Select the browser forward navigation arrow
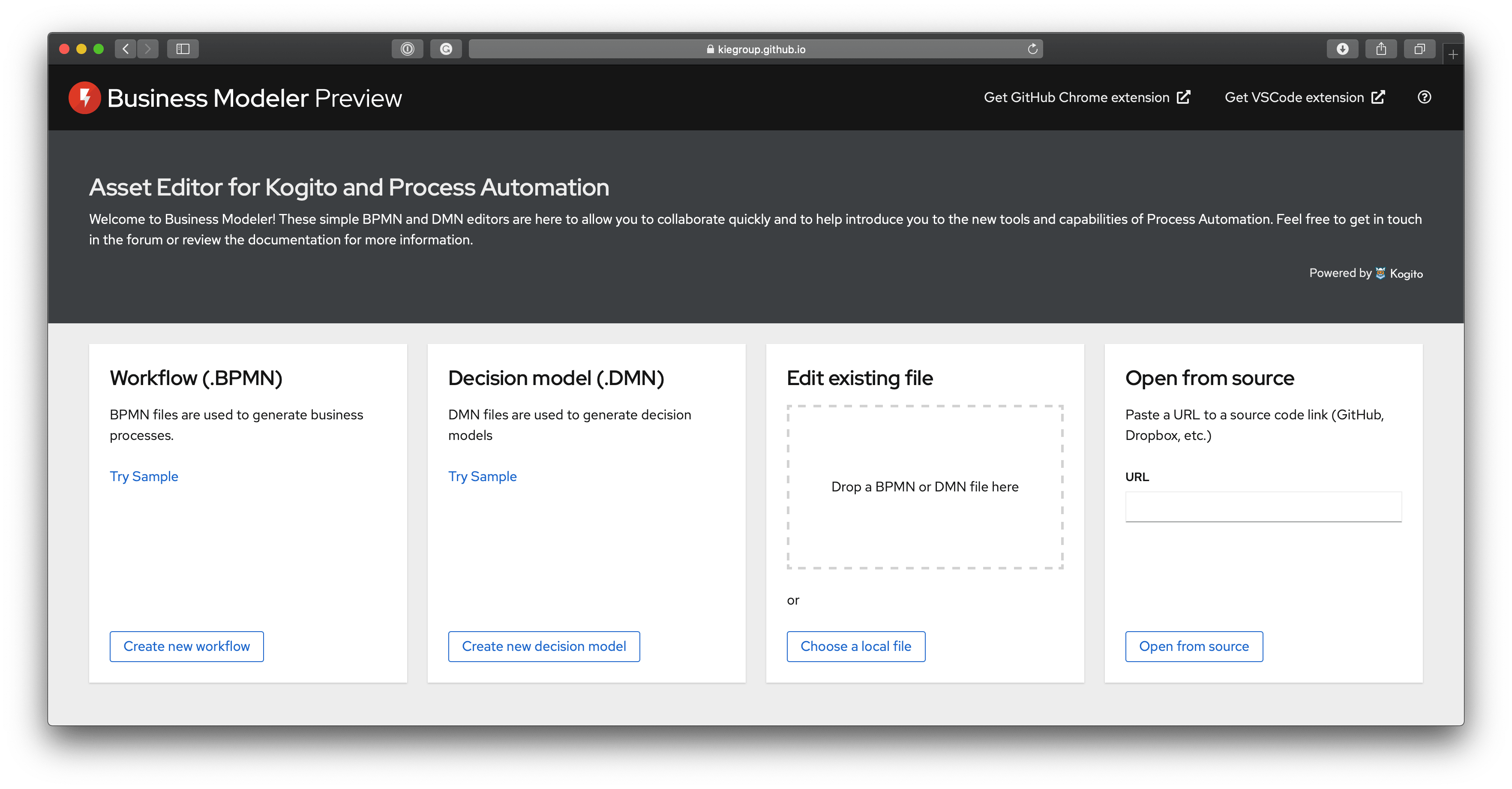Viewport: 1512px width, 789px height. tap(148, 48)
